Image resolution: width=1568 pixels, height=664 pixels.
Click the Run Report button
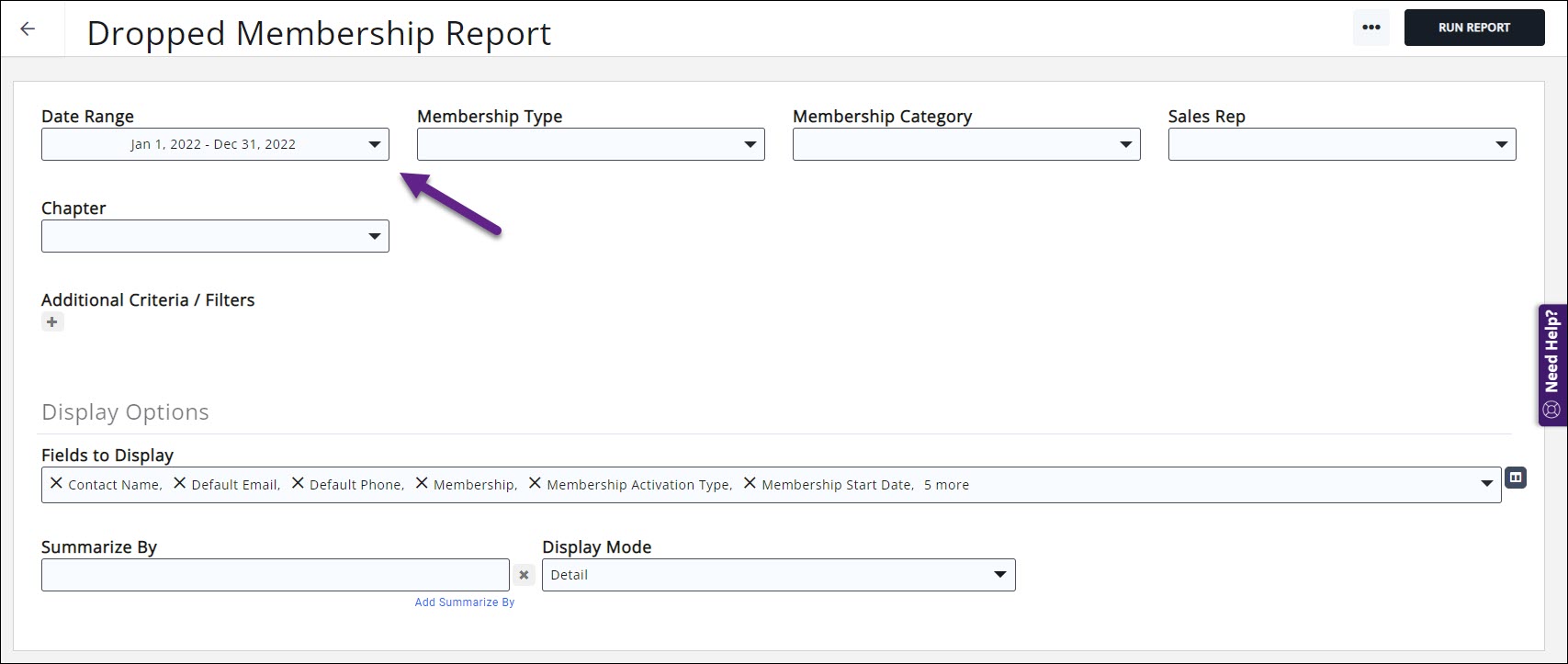(x=1473, y=28)
